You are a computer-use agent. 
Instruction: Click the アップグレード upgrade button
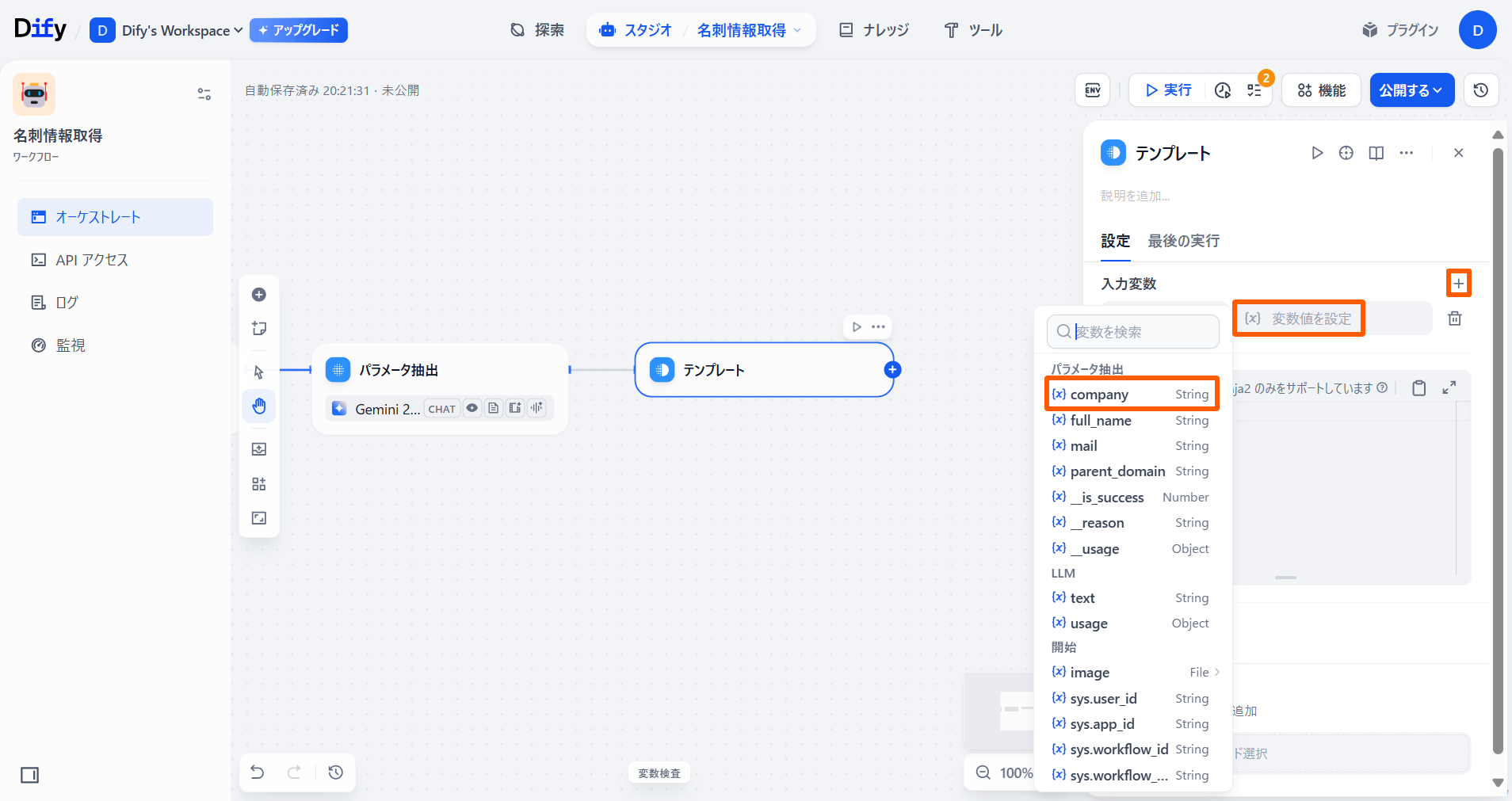[299, 30]
